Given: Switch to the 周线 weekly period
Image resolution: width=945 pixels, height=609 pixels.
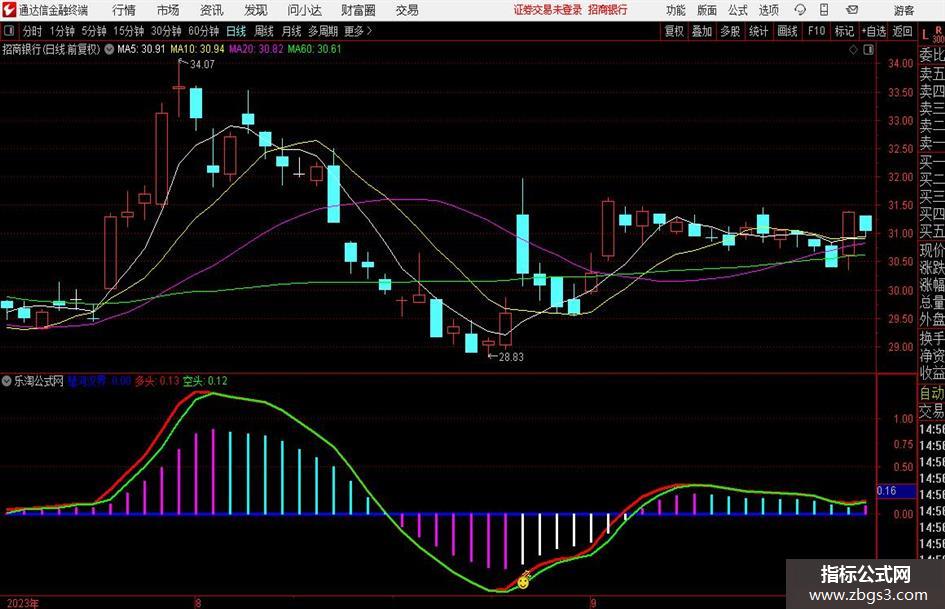Looking at the screenshot, I should click(263, 31).
